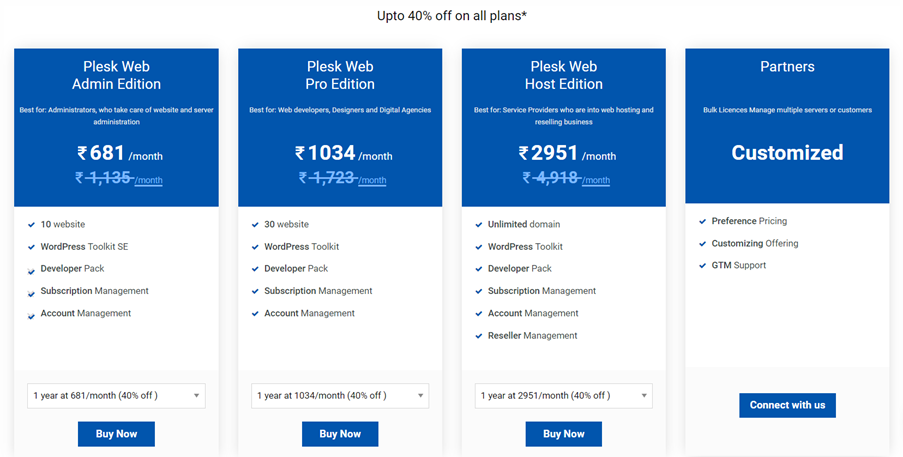Click the /month link under ₹1,135

(x=149, y=180)
